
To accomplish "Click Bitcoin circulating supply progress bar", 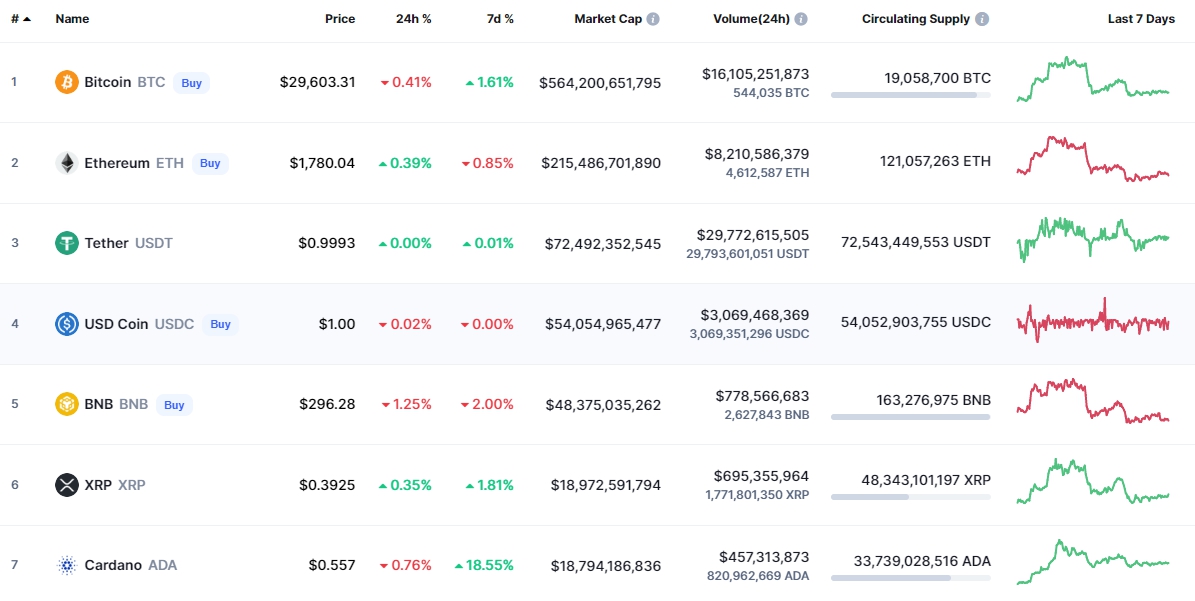I will tap(910, 95).
